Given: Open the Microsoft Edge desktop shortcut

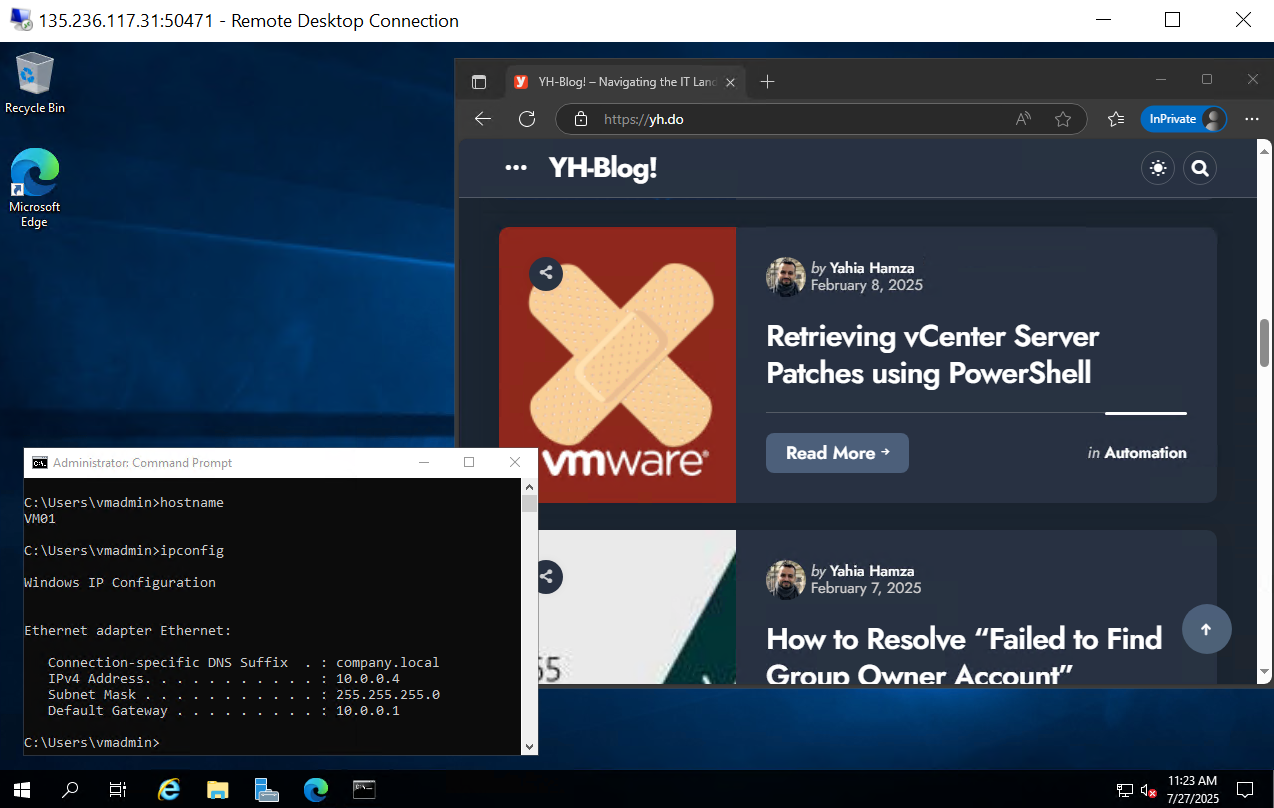Looking at the screenshot, I should [34, 188].
